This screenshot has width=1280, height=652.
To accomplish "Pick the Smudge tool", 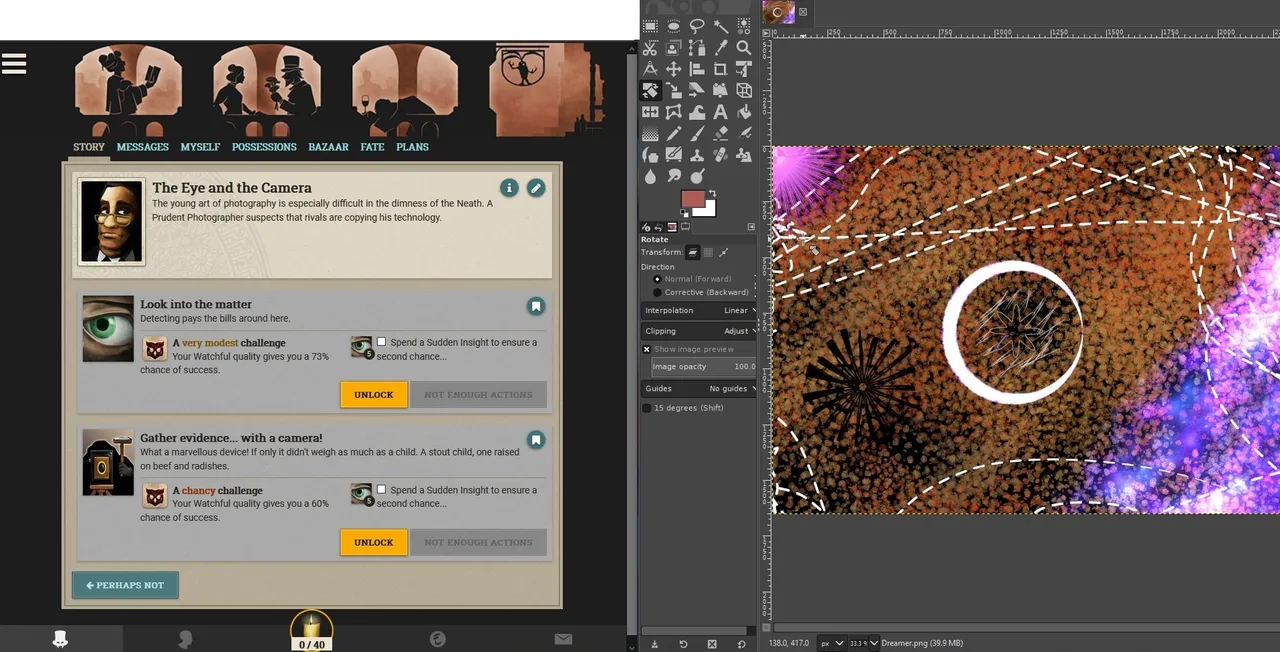I will (674, 177).
